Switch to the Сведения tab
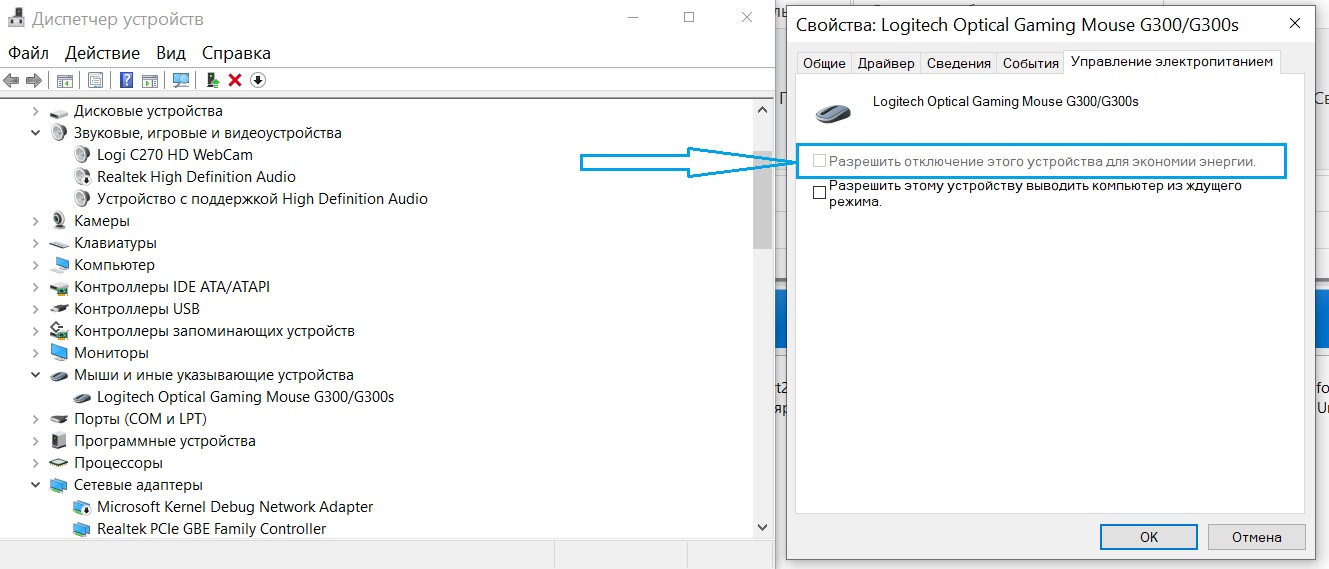The height and width of the screenshot is (569, 1329). [x=958, y=63]
